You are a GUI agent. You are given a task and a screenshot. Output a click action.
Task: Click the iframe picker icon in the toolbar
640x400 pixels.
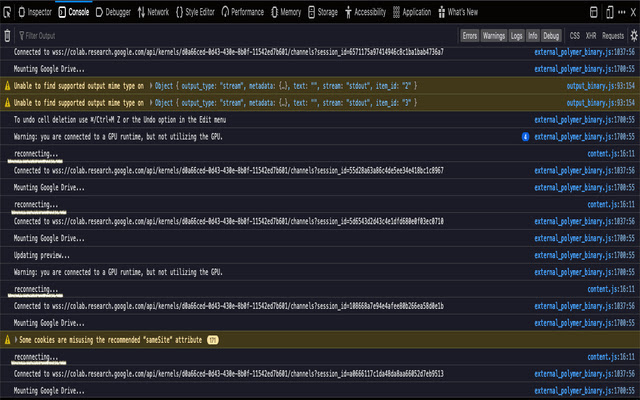(593, 12)
